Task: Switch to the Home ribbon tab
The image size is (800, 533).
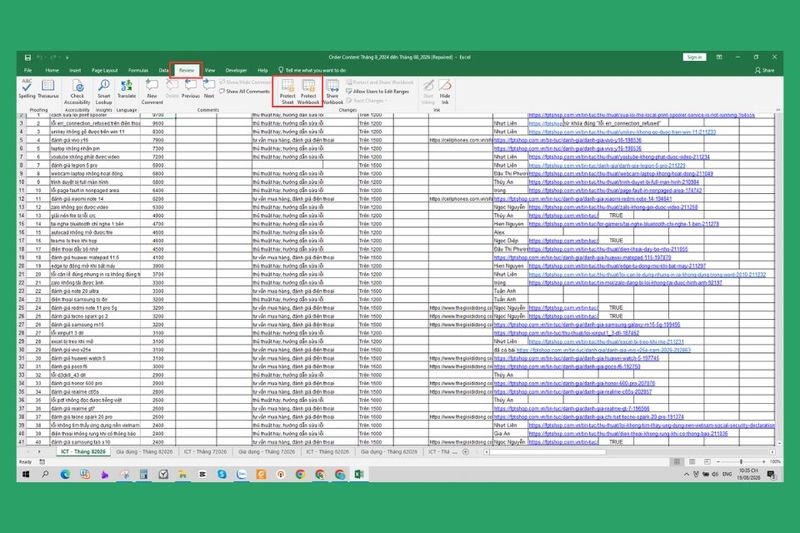Action: [52, 70]
